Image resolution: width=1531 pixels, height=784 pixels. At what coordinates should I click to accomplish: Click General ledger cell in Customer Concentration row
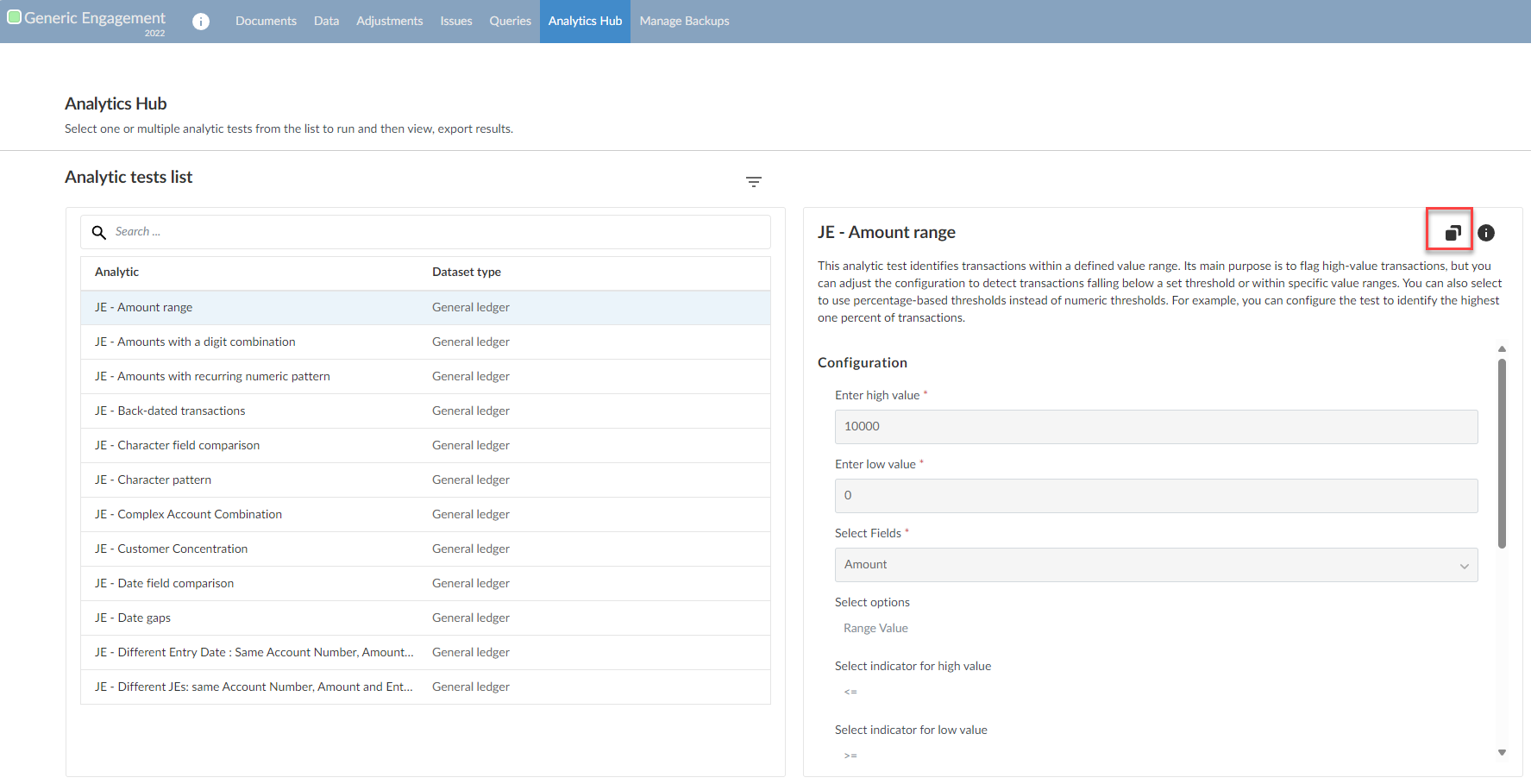[x=471, y=549]
